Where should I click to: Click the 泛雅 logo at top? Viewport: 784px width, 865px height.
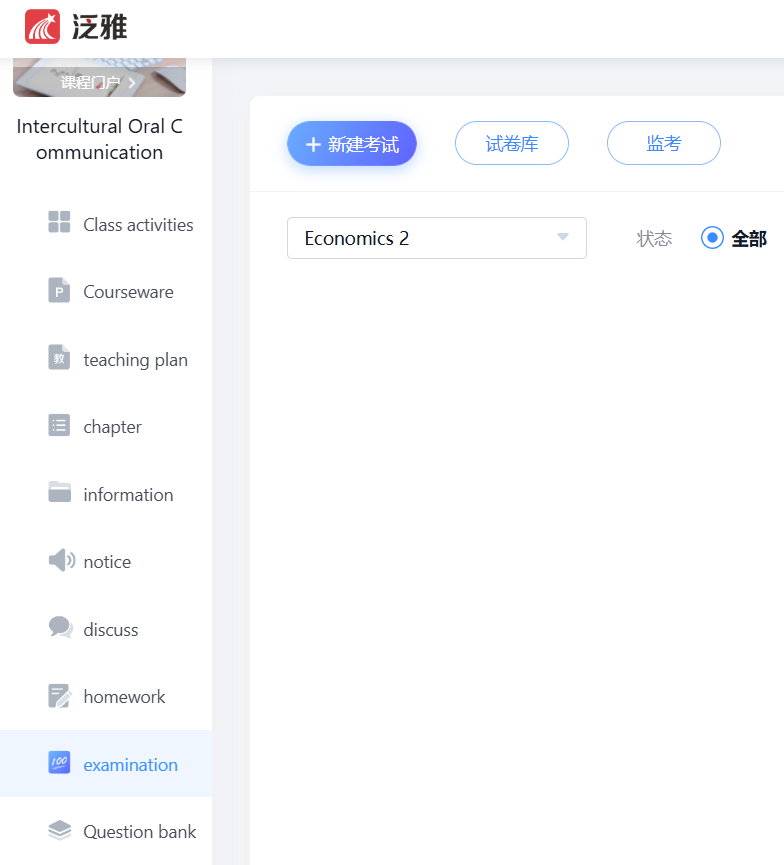tap(76, 27)
